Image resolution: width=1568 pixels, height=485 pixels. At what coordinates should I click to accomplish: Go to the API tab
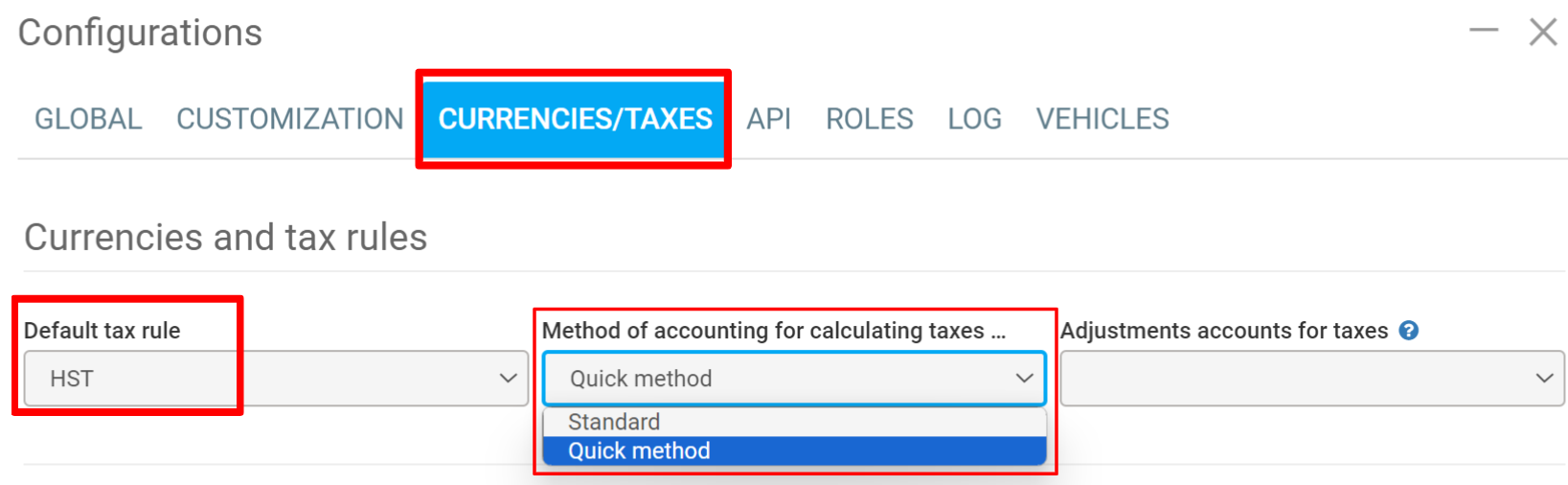pyautogui.click(x=768, y=119)
